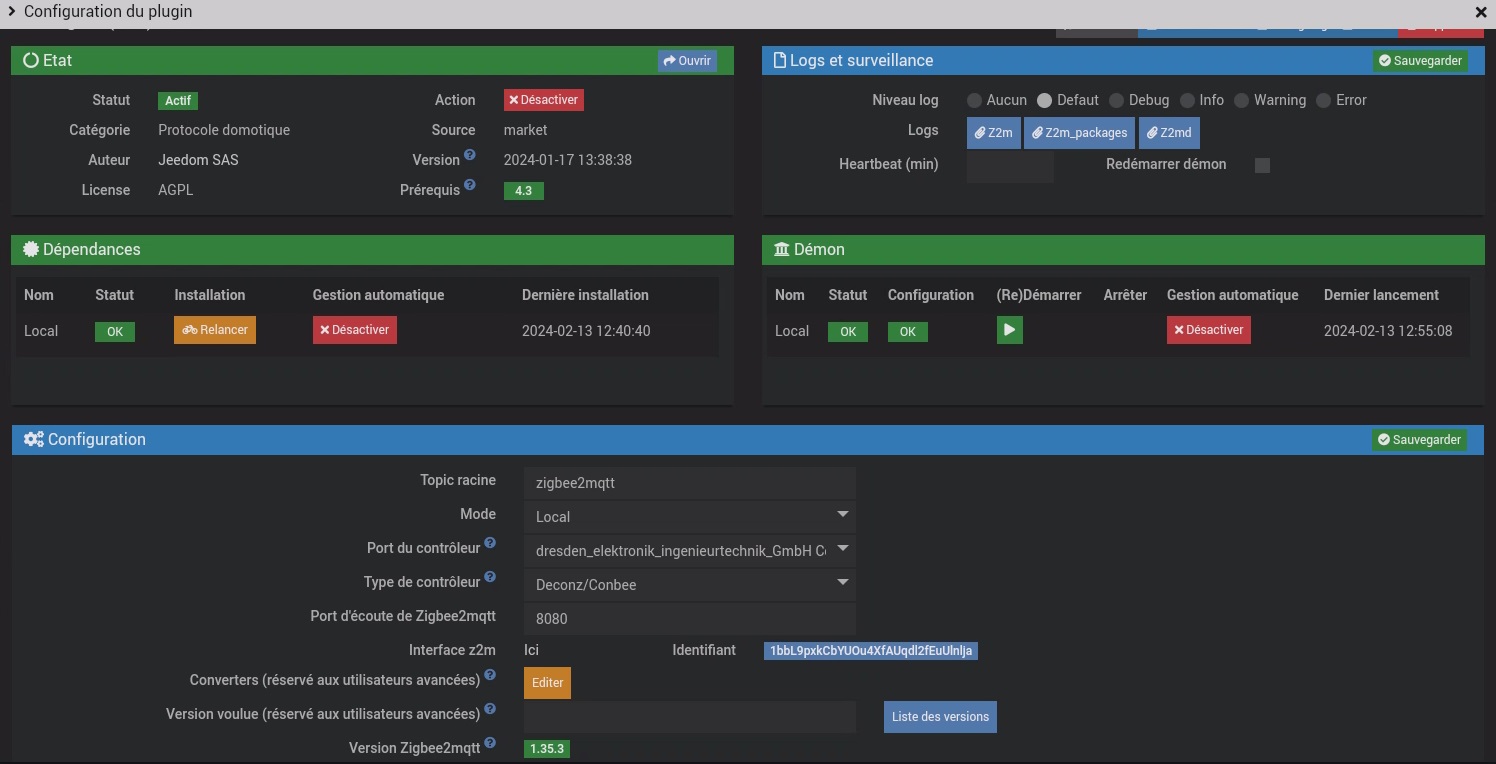The width and height of the screenshot is (1496, 764).
Task: Click the Ici link for z2m interface
Action: point(531,651)
